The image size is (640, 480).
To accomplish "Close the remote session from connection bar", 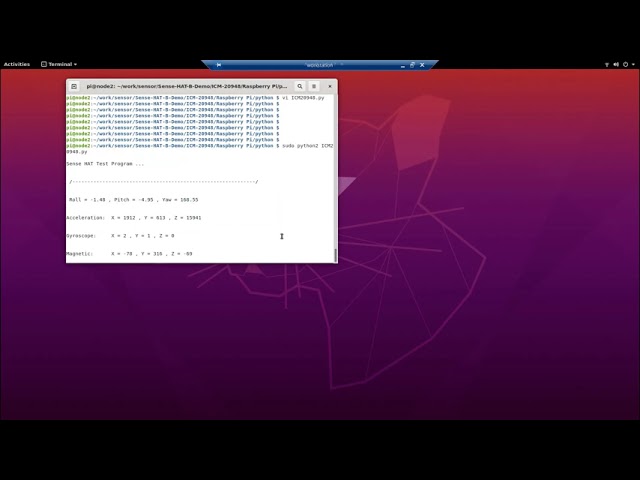I will click(424, 64).
